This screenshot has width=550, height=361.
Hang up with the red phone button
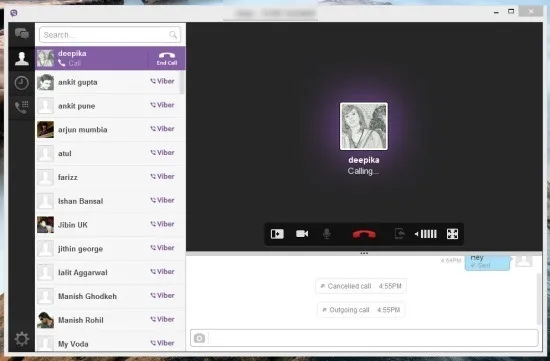click(x=364, y=234)
